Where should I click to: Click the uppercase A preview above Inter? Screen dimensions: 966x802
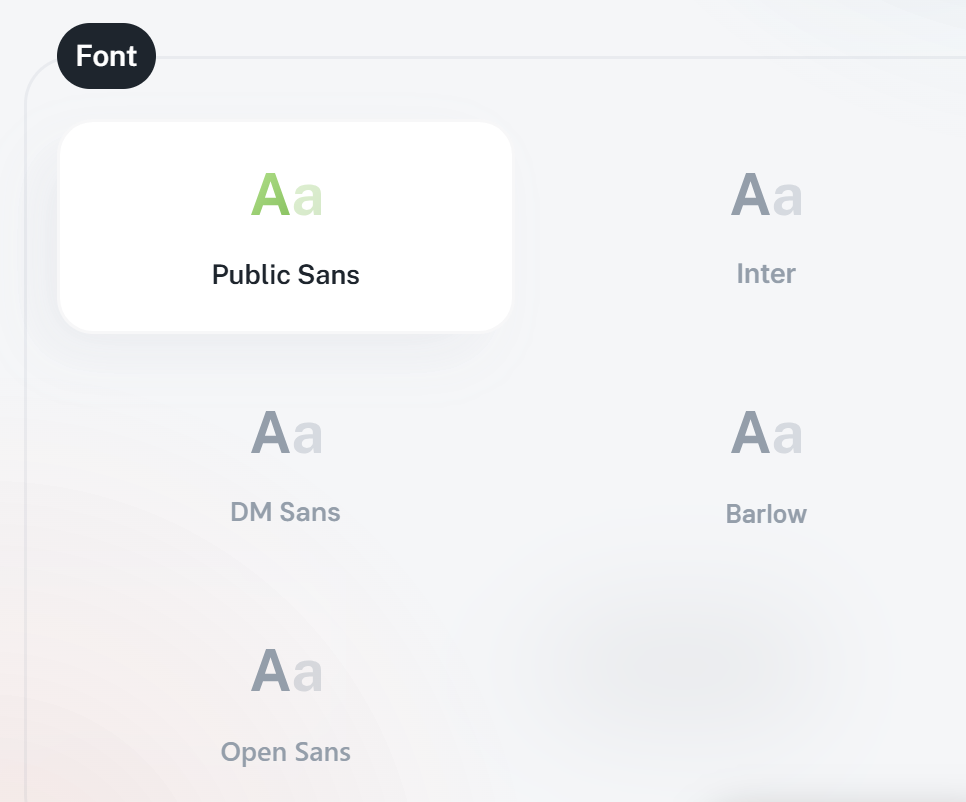click(750, 195)
